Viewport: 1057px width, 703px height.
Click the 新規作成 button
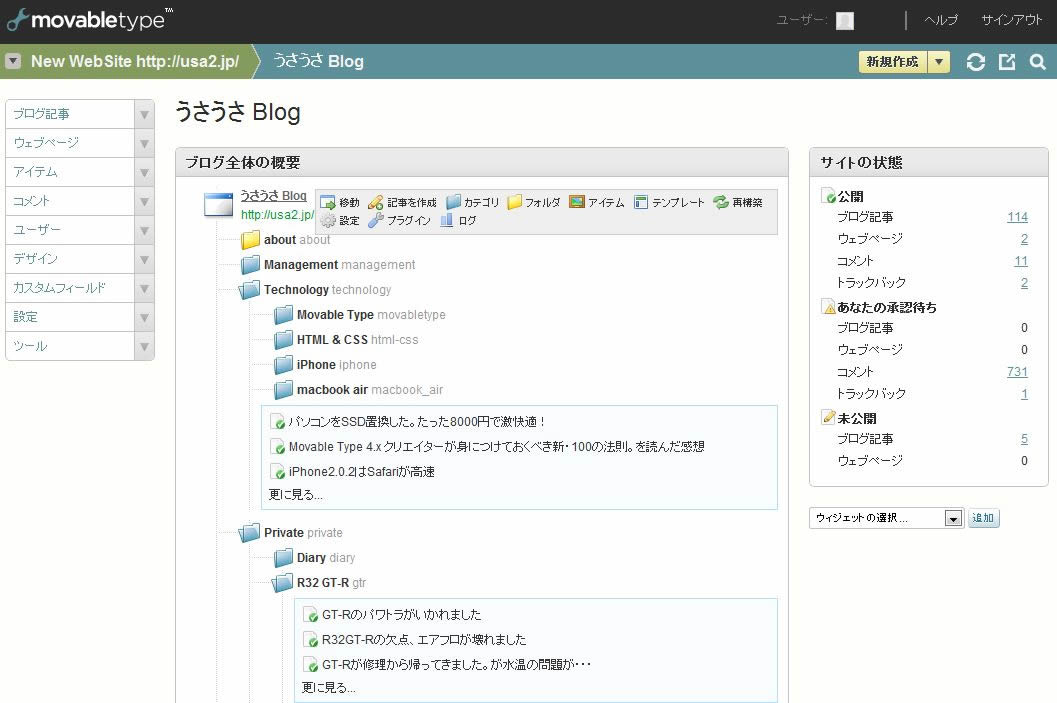893,62
